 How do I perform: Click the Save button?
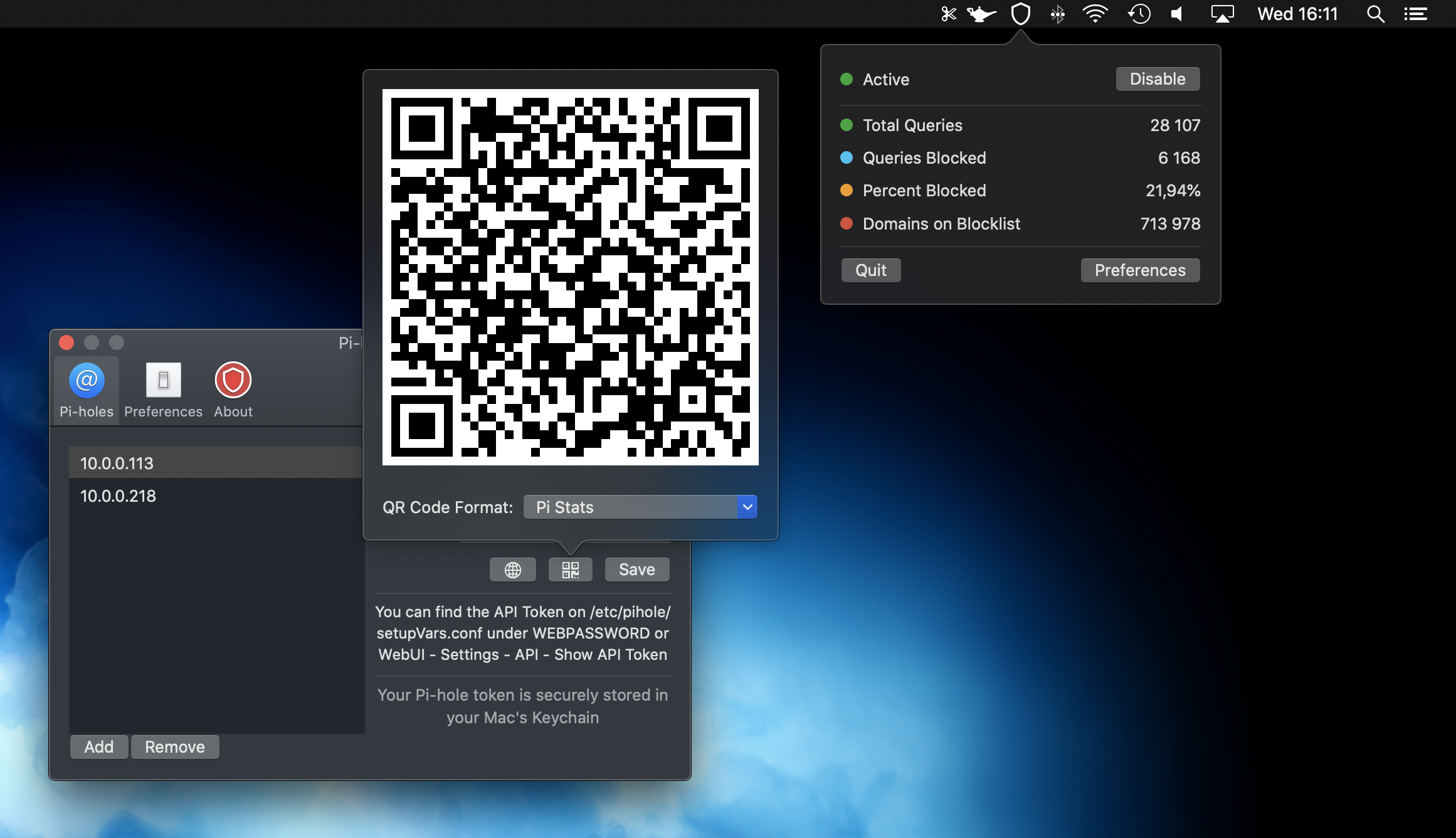pos(636,570)
